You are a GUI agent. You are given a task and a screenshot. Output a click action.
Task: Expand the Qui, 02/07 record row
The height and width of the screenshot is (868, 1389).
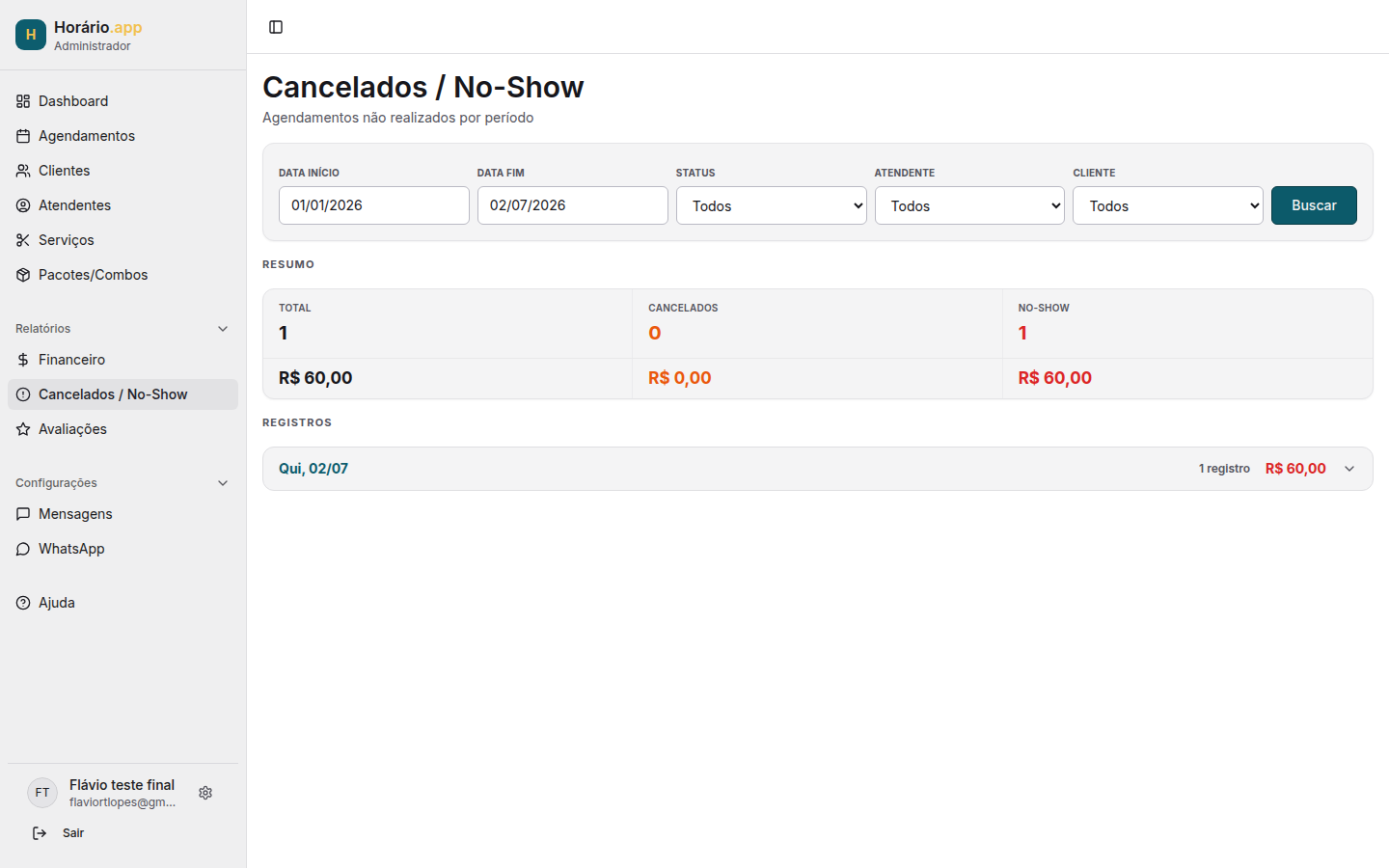point(818,469)
